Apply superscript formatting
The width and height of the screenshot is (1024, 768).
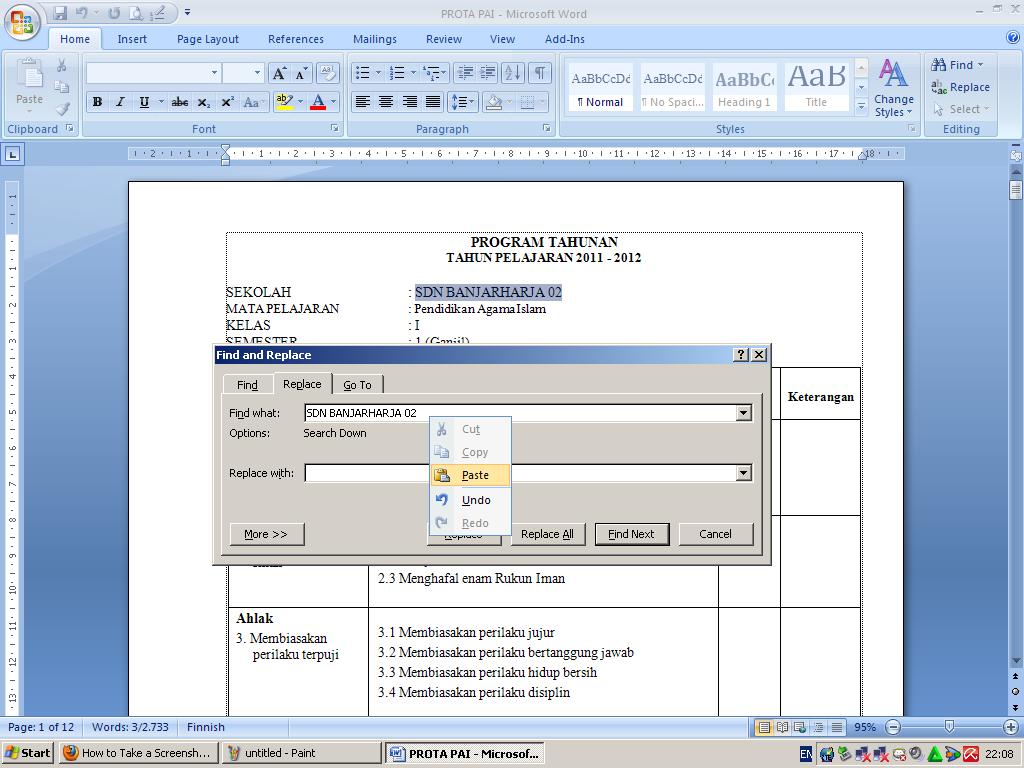pos(227,103)
